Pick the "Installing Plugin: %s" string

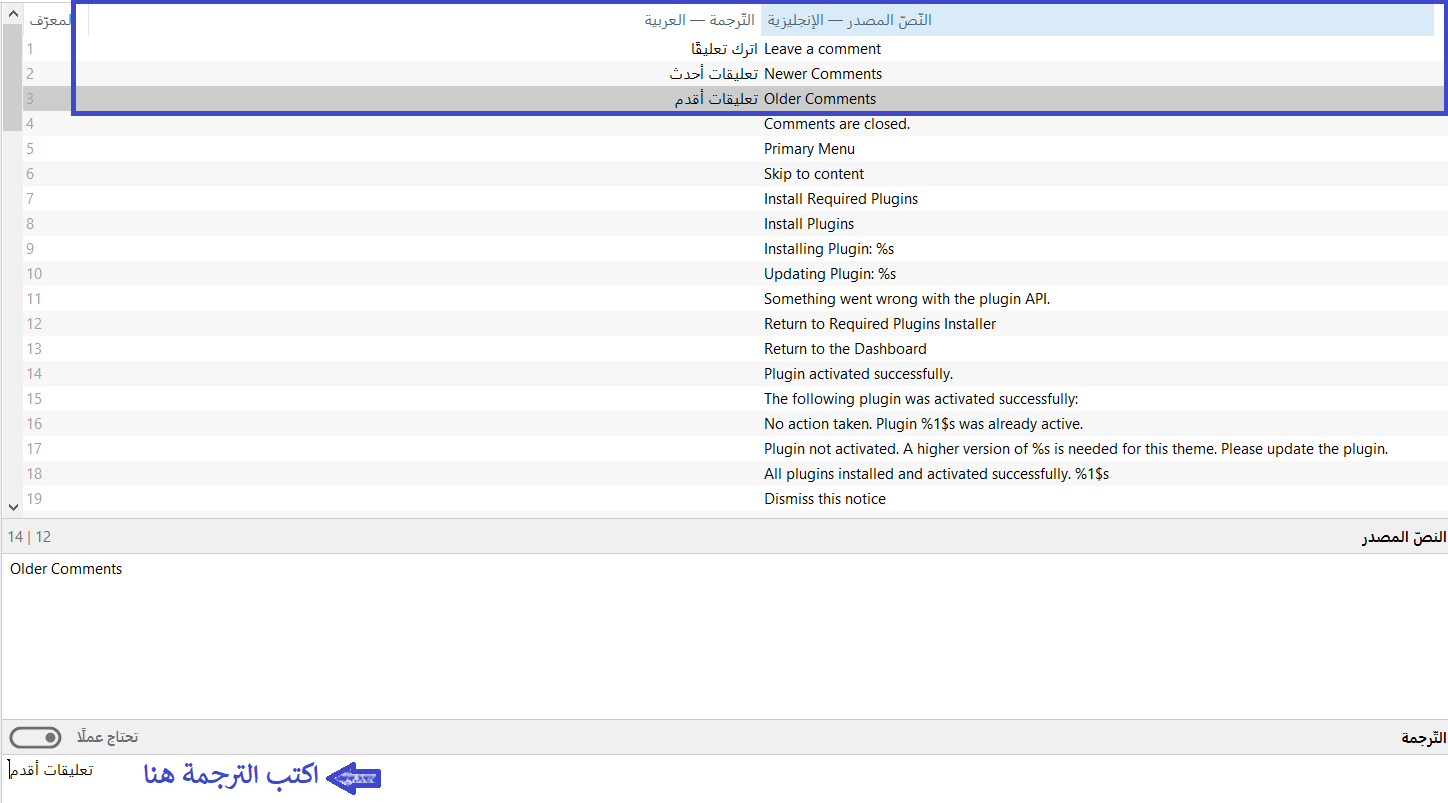coord(828,249)
